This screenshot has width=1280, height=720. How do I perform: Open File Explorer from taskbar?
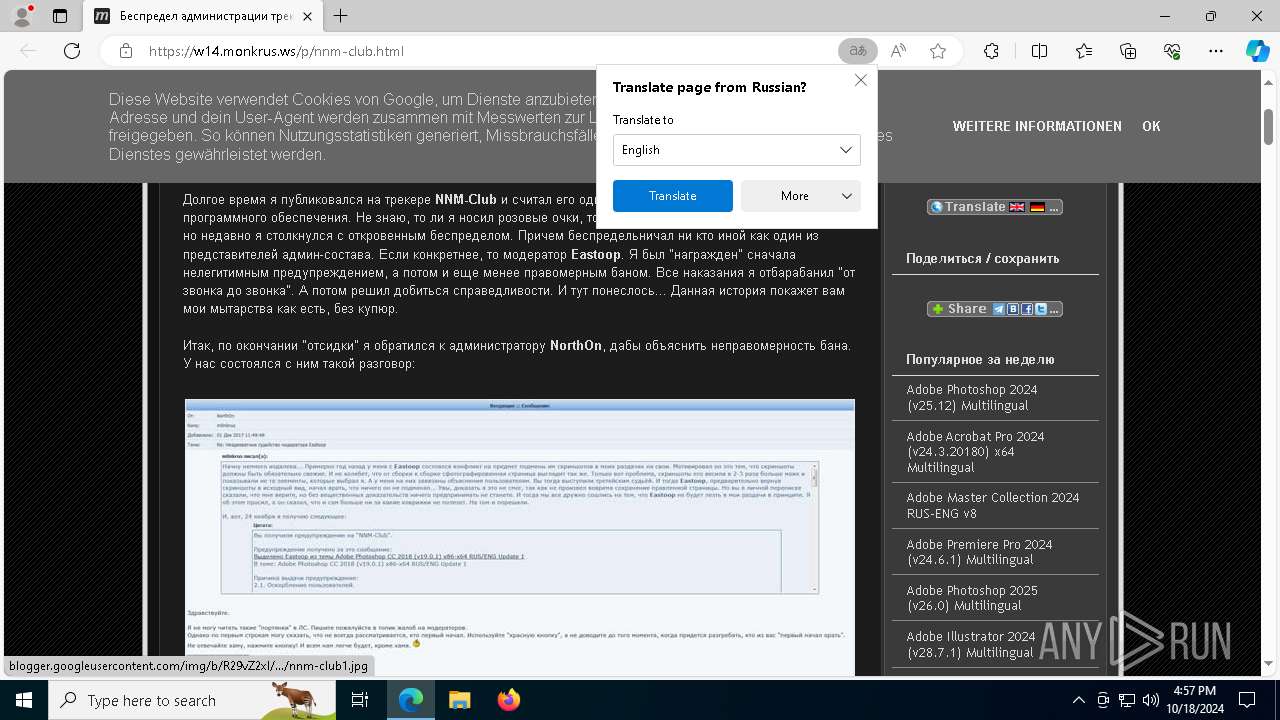[x=459, y=700]
